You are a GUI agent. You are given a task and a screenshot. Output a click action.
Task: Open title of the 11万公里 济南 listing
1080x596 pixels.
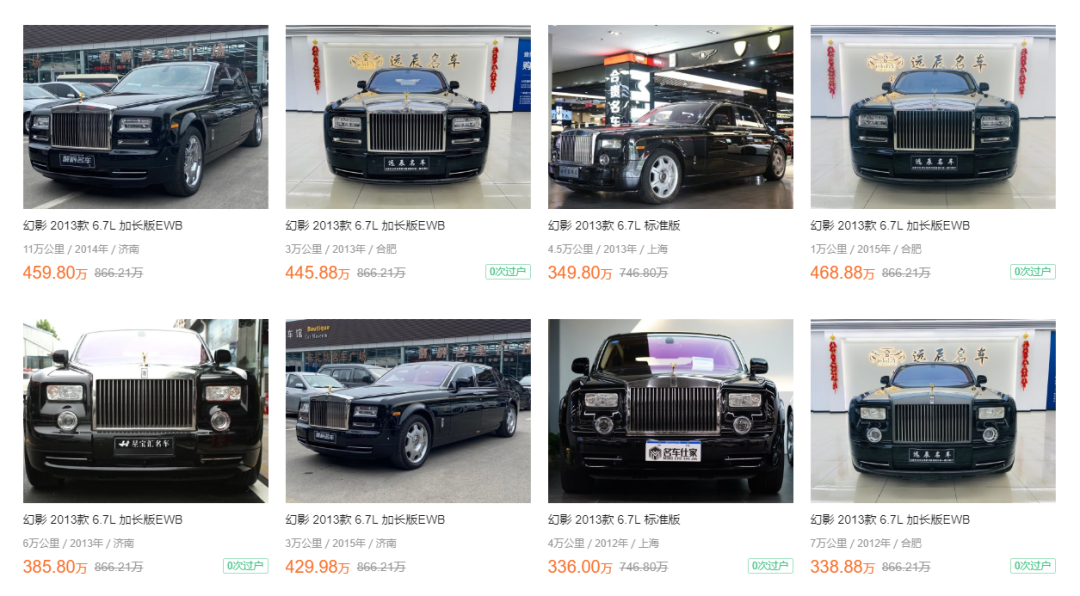pos(103,225)
